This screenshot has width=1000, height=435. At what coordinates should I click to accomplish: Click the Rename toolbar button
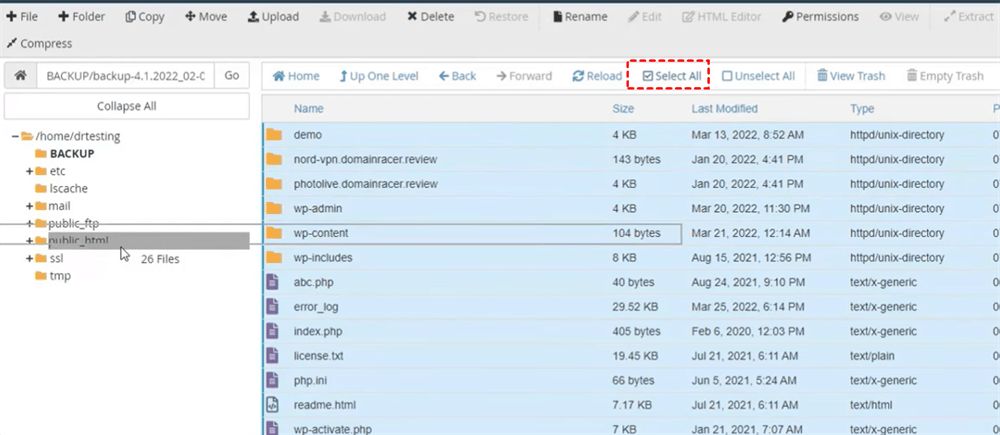point(580,17)
